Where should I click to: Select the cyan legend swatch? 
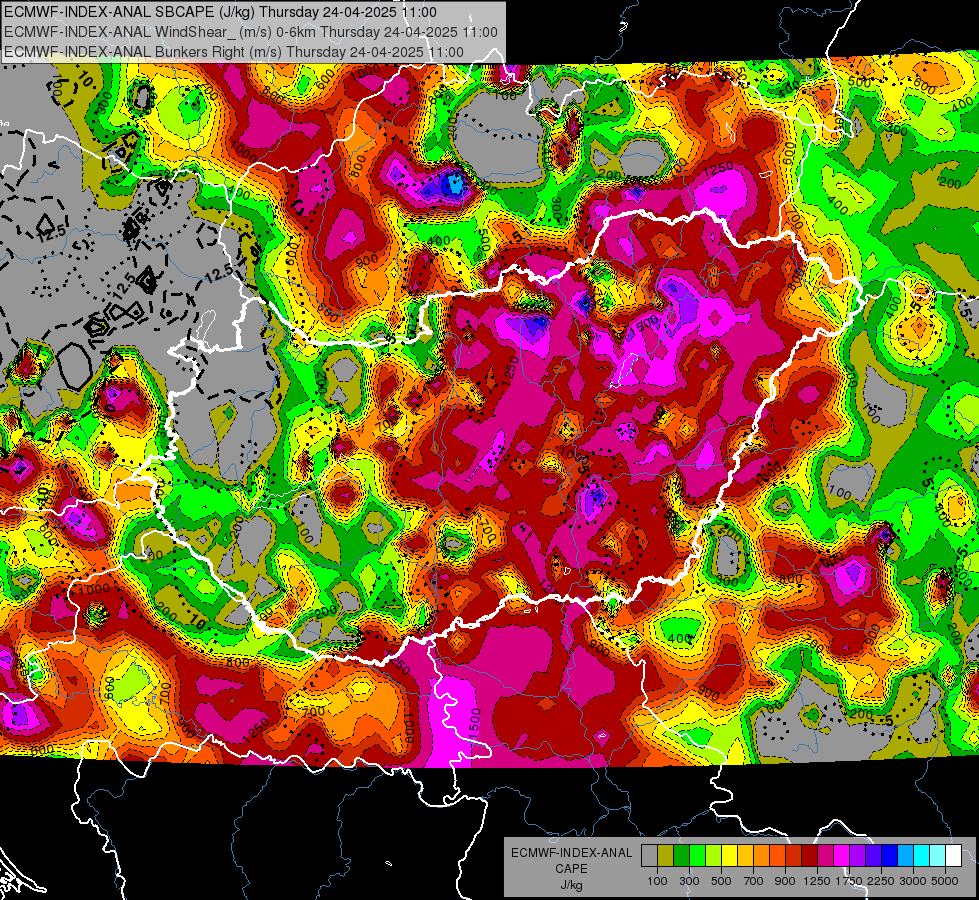pos(922,856)
